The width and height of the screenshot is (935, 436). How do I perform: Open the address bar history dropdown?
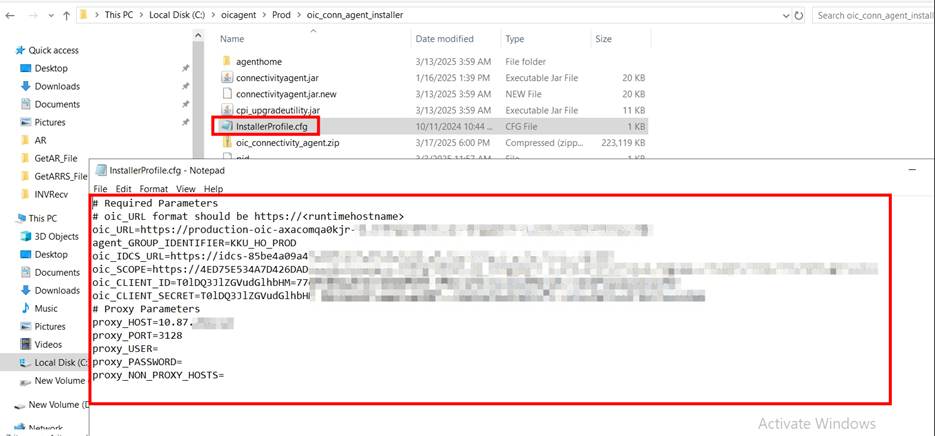tap(787, 15)
